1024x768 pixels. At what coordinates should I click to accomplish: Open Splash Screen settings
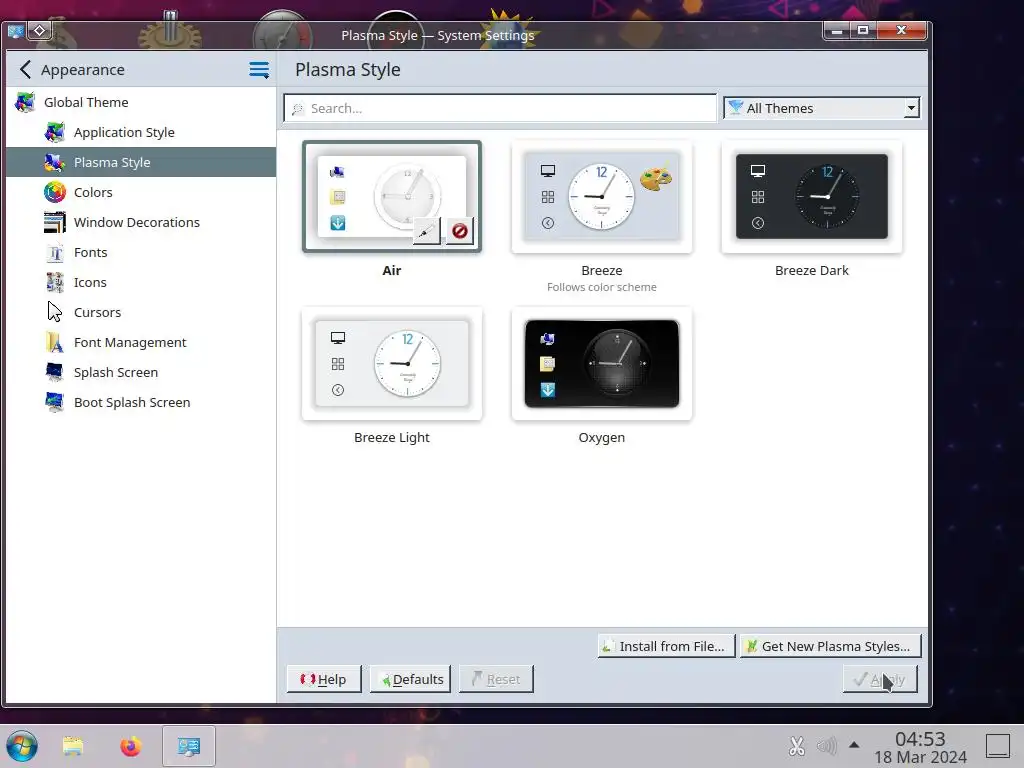pos(141,372)
